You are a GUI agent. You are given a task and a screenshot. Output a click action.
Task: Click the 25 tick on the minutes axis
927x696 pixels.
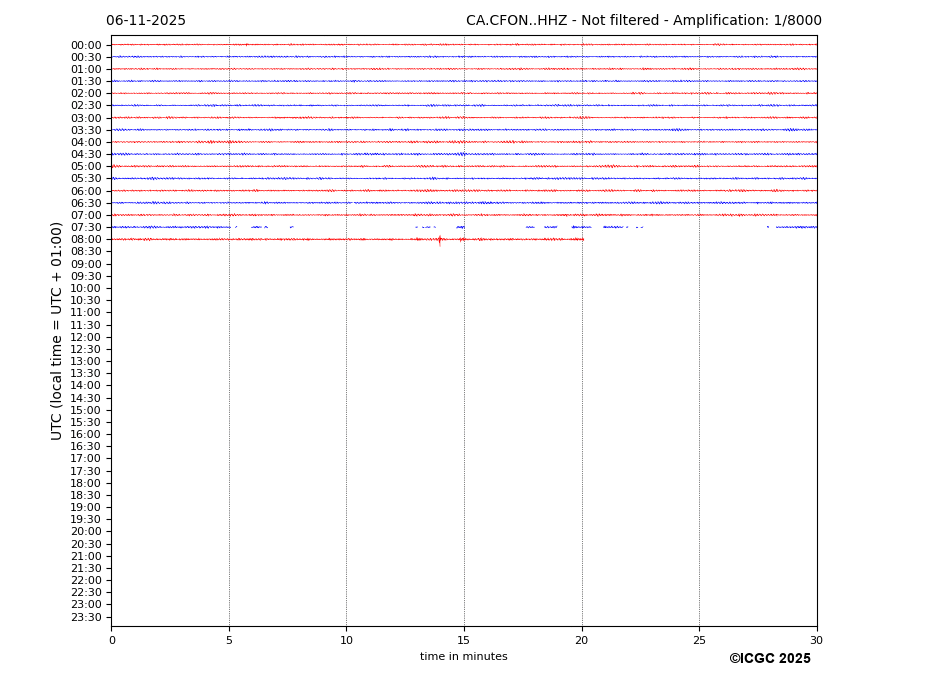(x=699, y=640)
